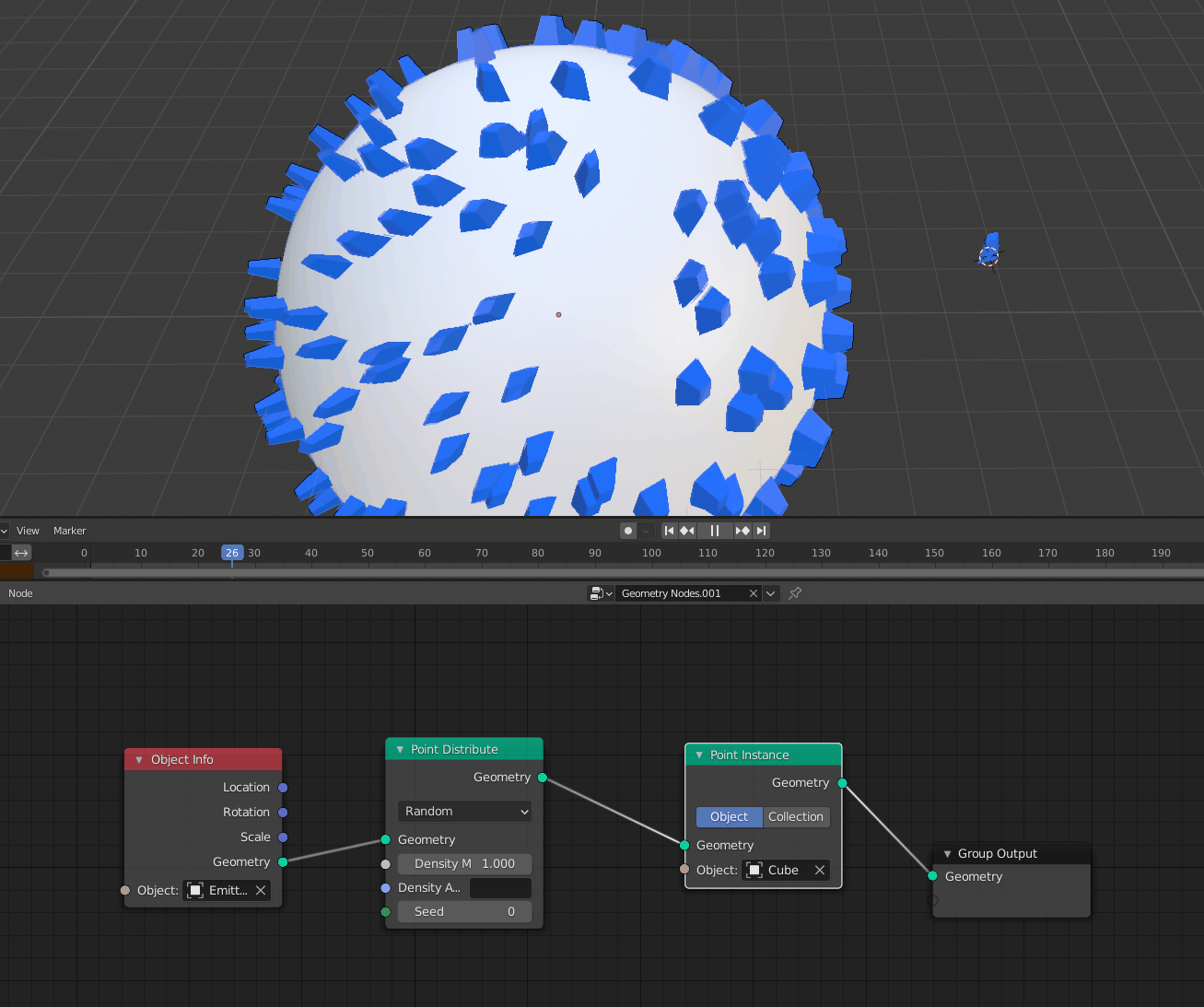Click Object Info Geometry output socket
Viewport: 1204px width, 1007px height.
[283, 862]
